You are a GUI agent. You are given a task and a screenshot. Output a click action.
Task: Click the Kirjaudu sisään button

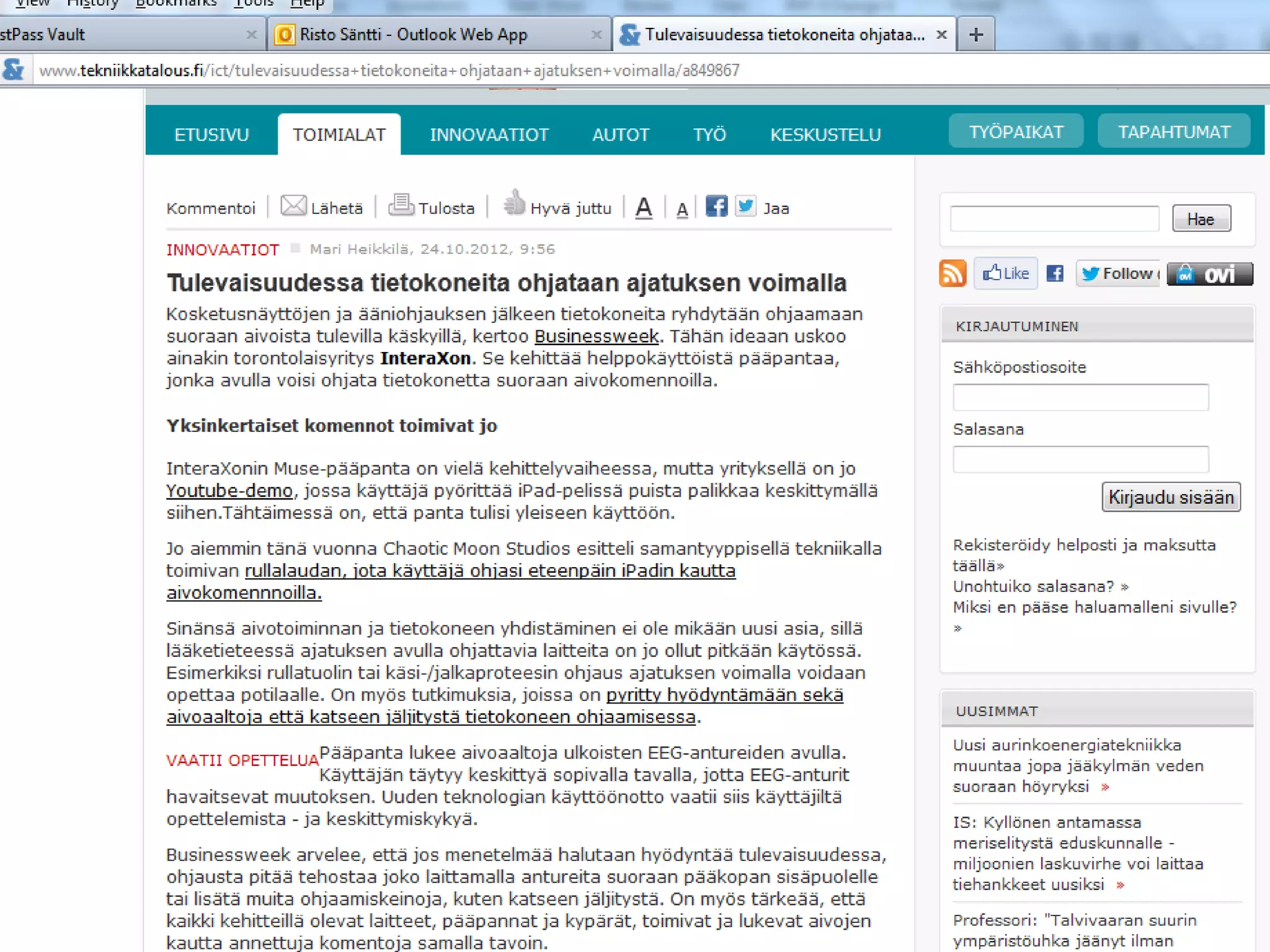point(1170,497)
